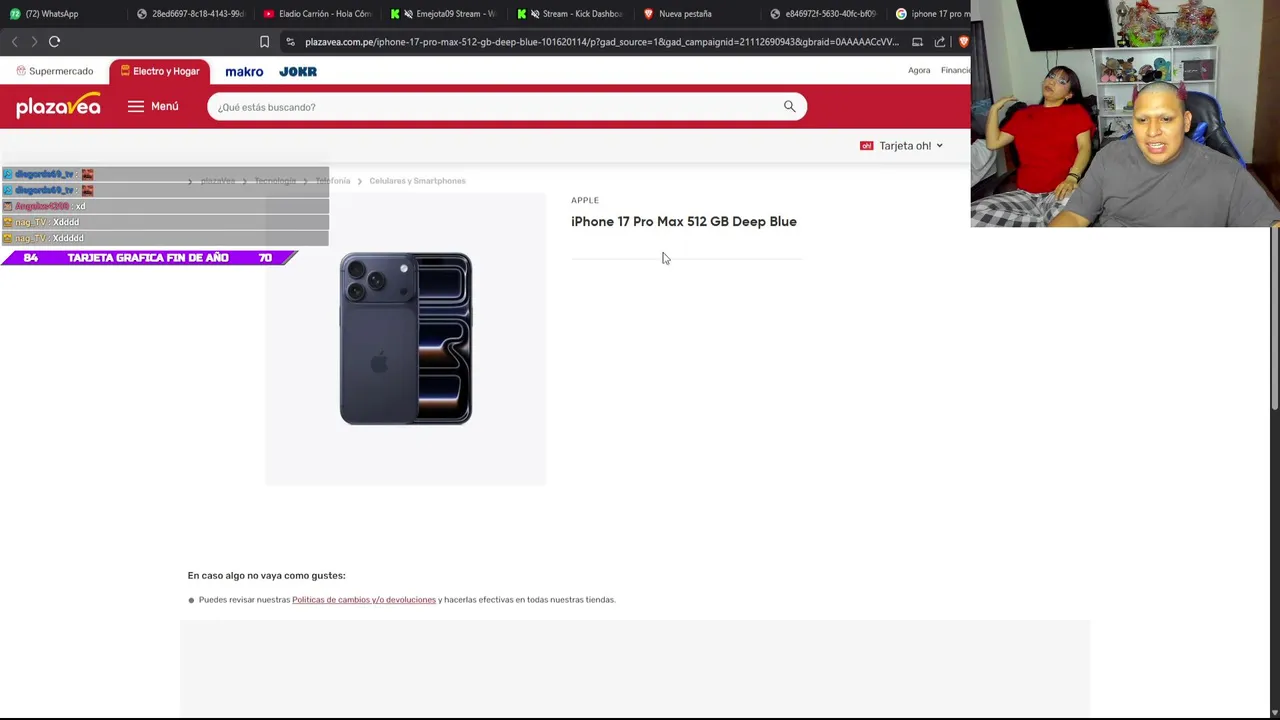Click the red oh! card icon
The height and width of the screenshot is (720, 1280).
click(x=867, y=146)
